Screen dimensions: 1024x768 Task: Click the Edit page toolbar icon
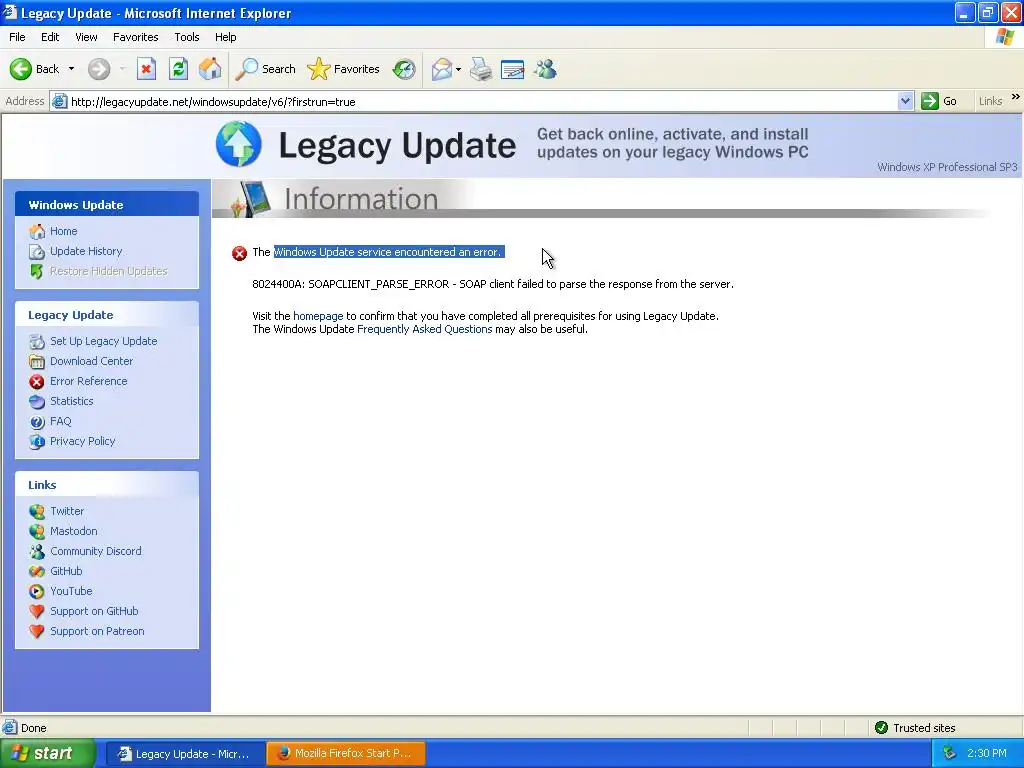point(513,69)
